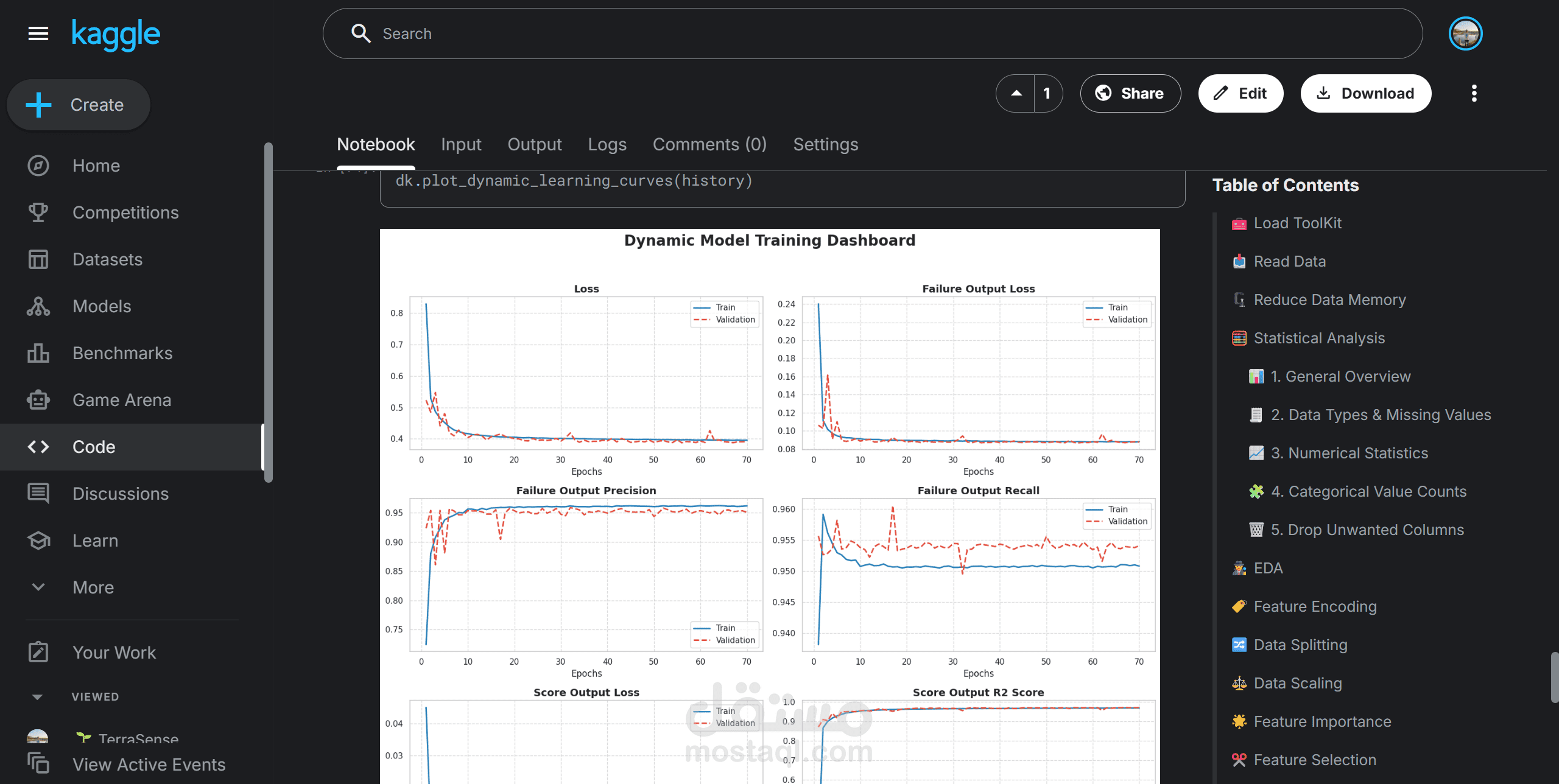The height and width of the screenshot is (784, 1559).
Task: Open the Models section icon
Action: (38, 306)
